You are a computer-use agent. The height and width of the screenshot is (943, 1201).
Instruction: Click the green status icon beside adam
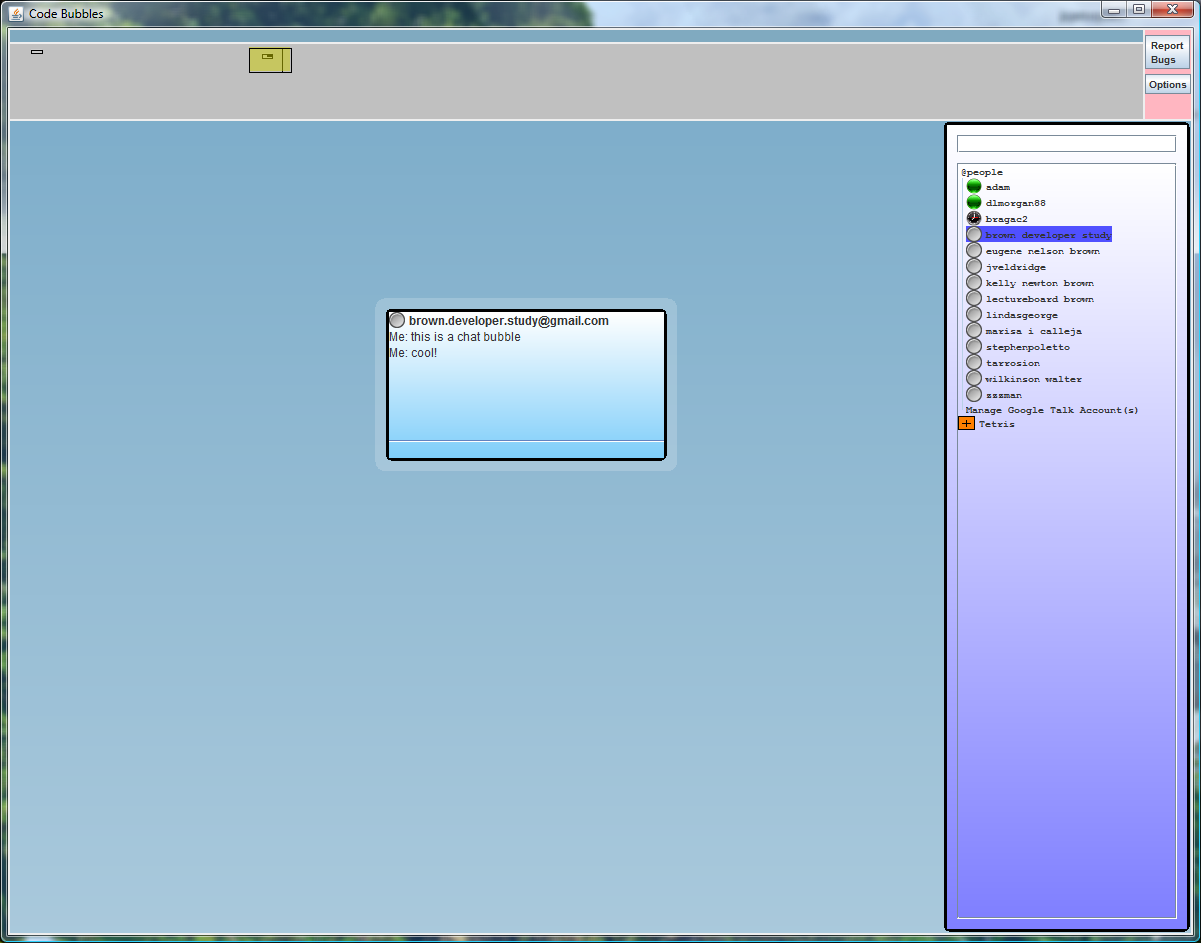pos(974,187)
